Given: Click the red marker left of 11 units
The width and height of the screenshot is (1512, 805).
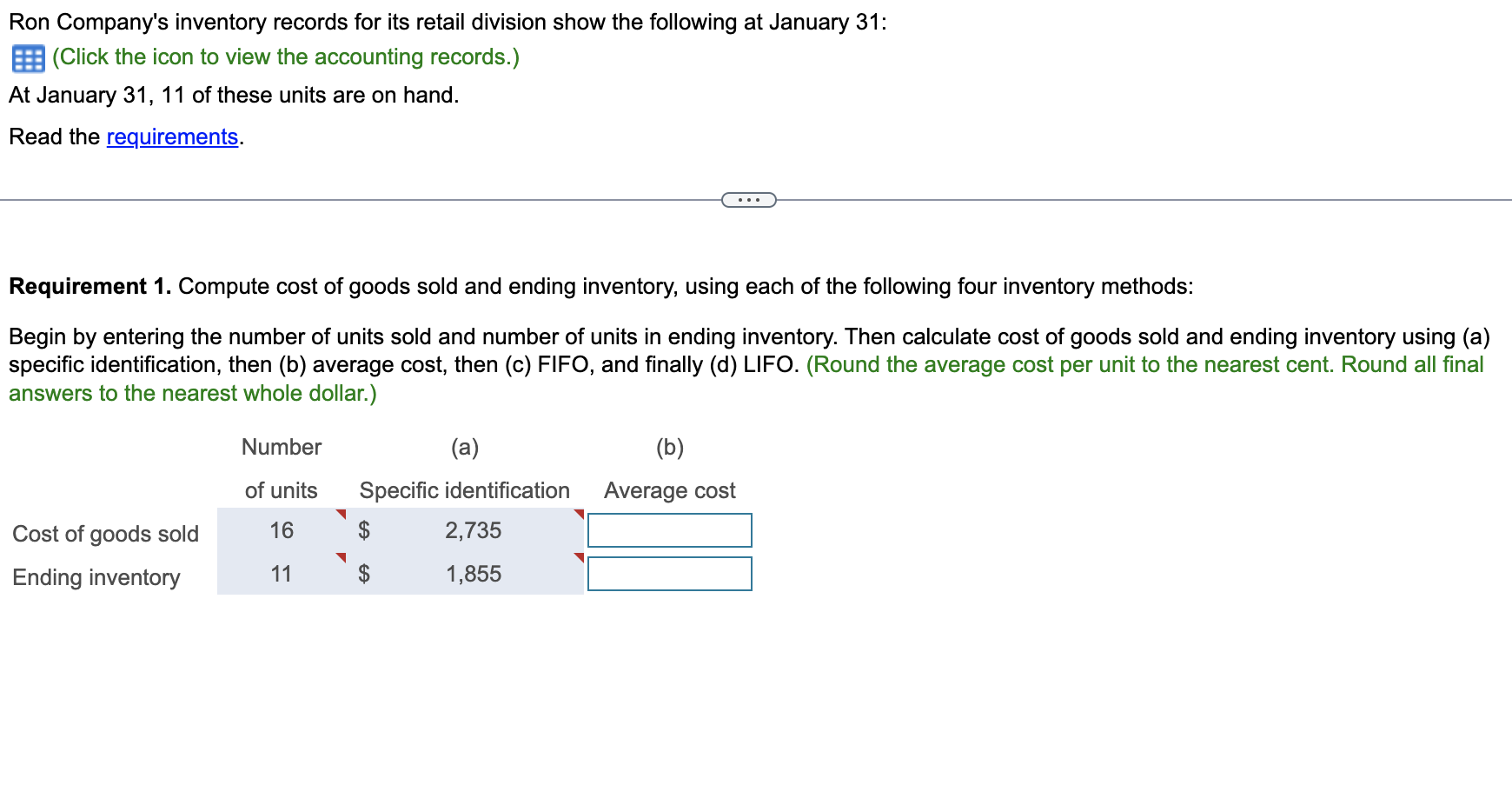Looking at the screenshot, I should coord(342,557).
